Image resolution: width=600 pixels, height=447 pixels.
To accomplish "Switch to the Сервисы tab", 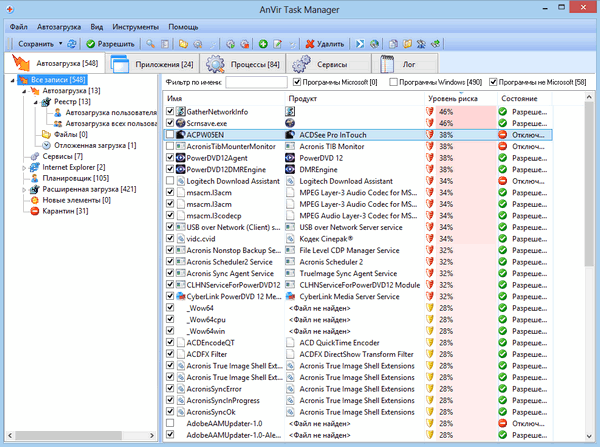I will [331, 64].
